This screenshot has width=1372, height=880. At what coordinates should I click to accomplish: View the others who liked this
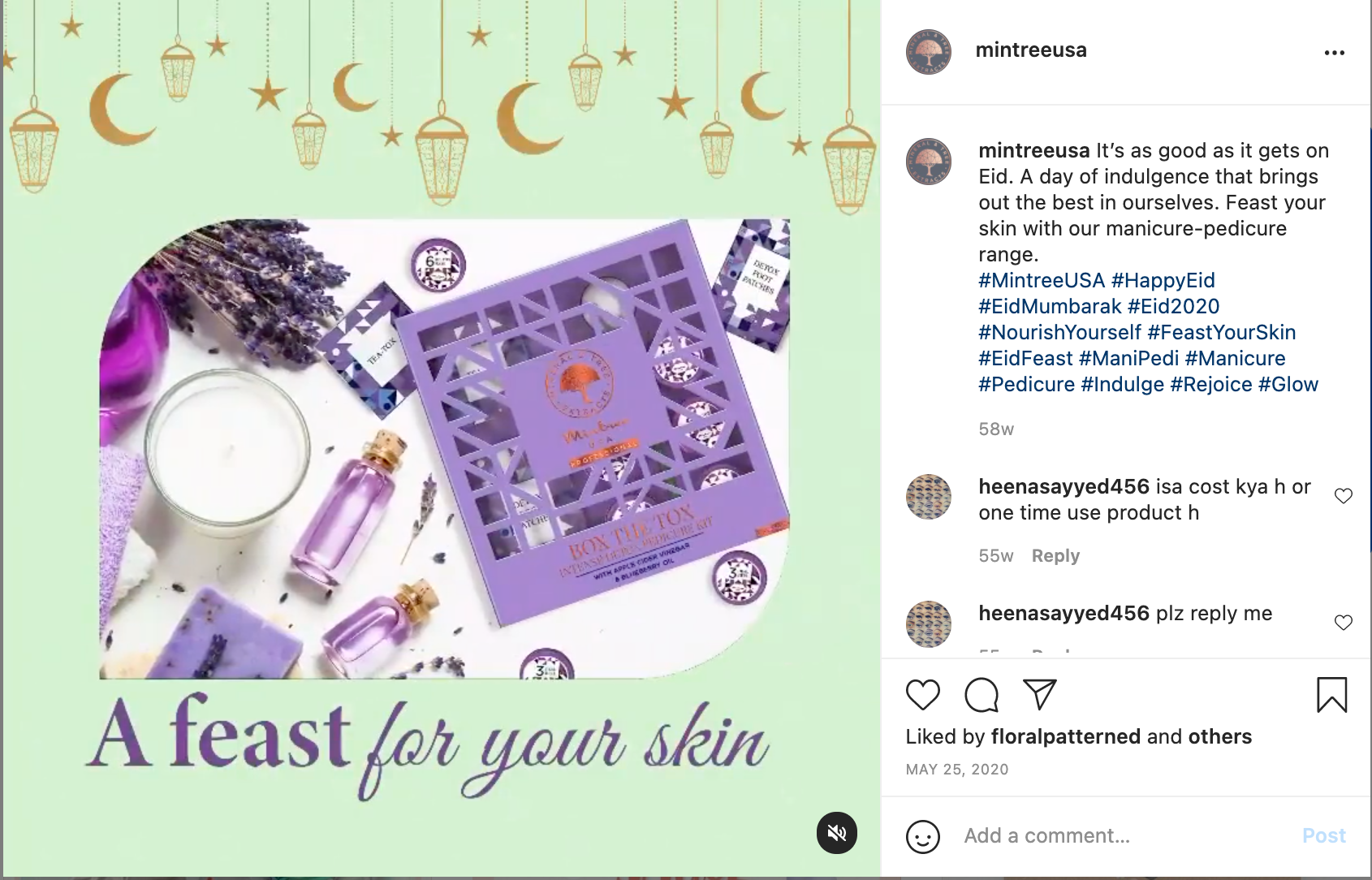(x=1220, y=736)
